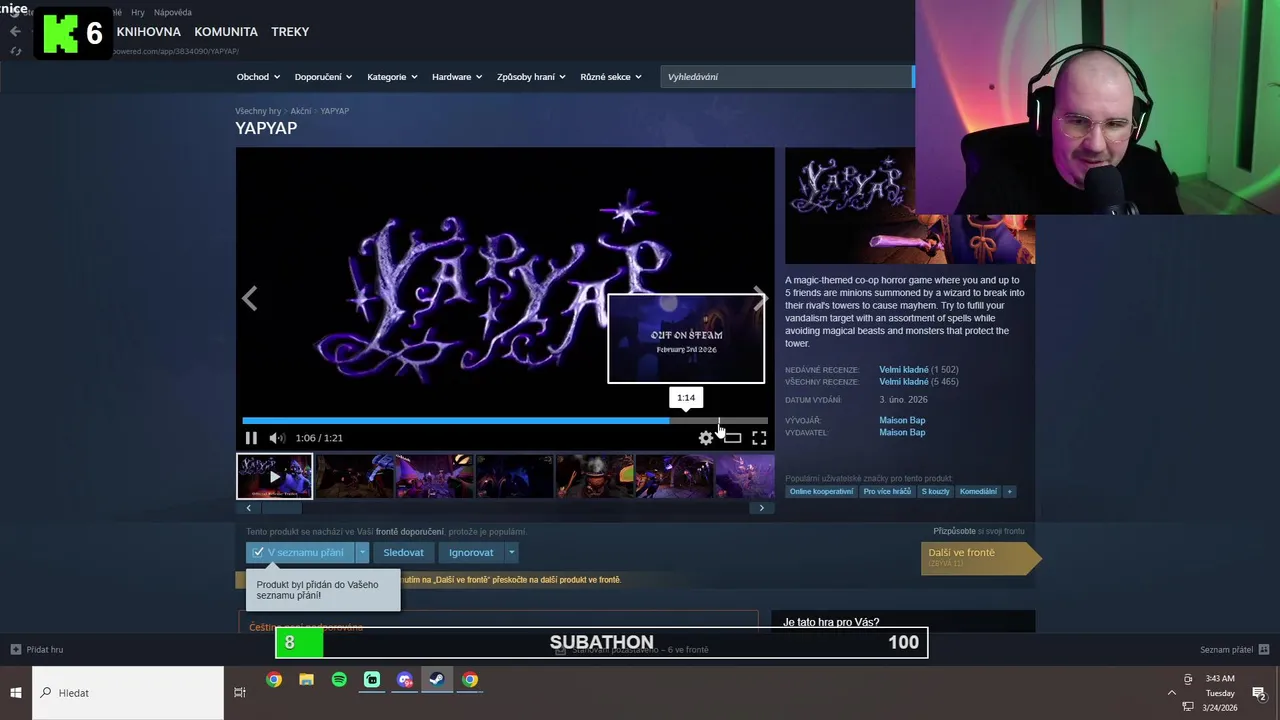Switch to the KOMUNITA tab
1280x720 pixels.
[226, 32]
